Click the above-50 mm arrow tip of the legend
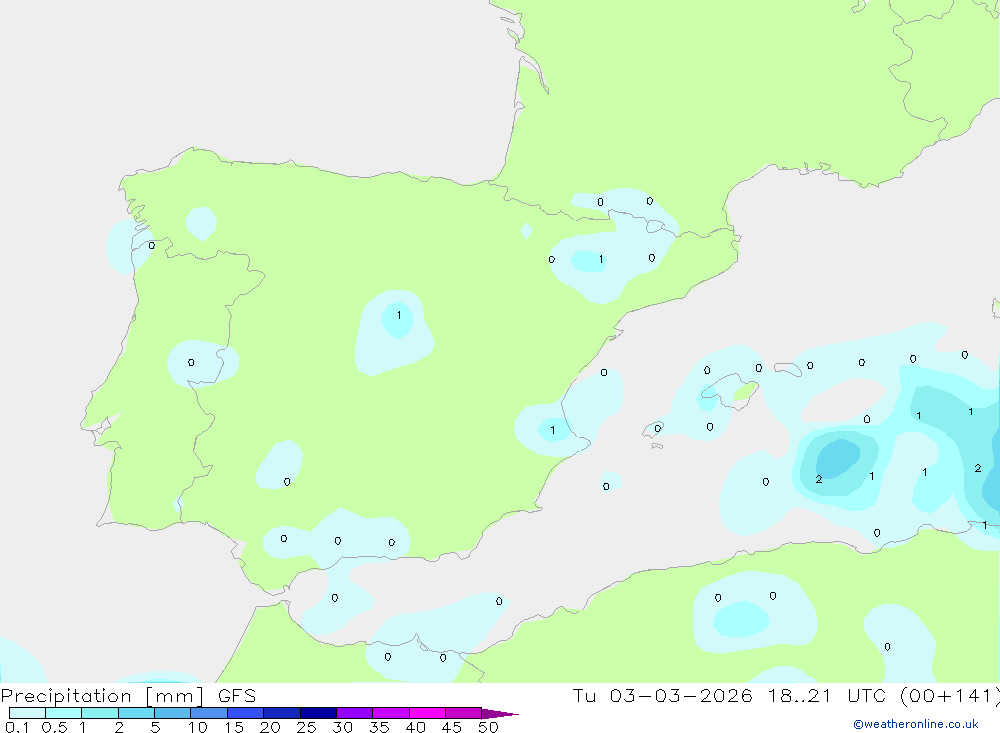Image resolution: width=1000 pixels, height=733 pixels. point(500,713)
